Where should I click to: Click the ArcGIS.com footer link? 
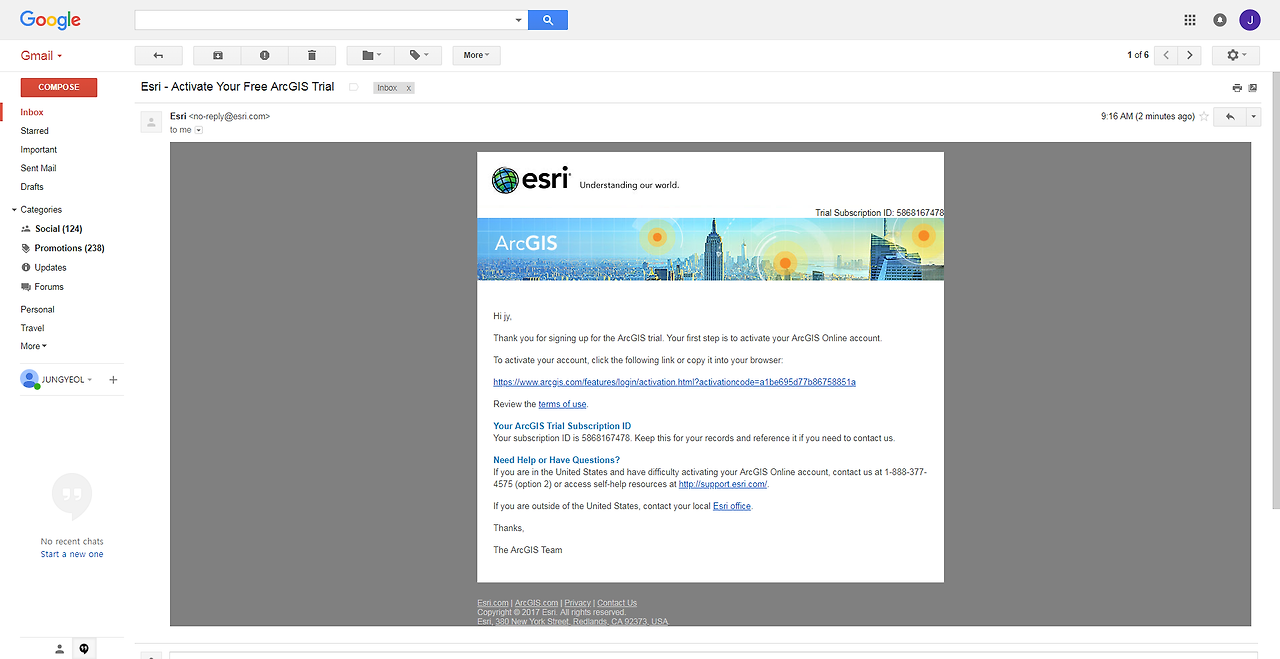536,603
